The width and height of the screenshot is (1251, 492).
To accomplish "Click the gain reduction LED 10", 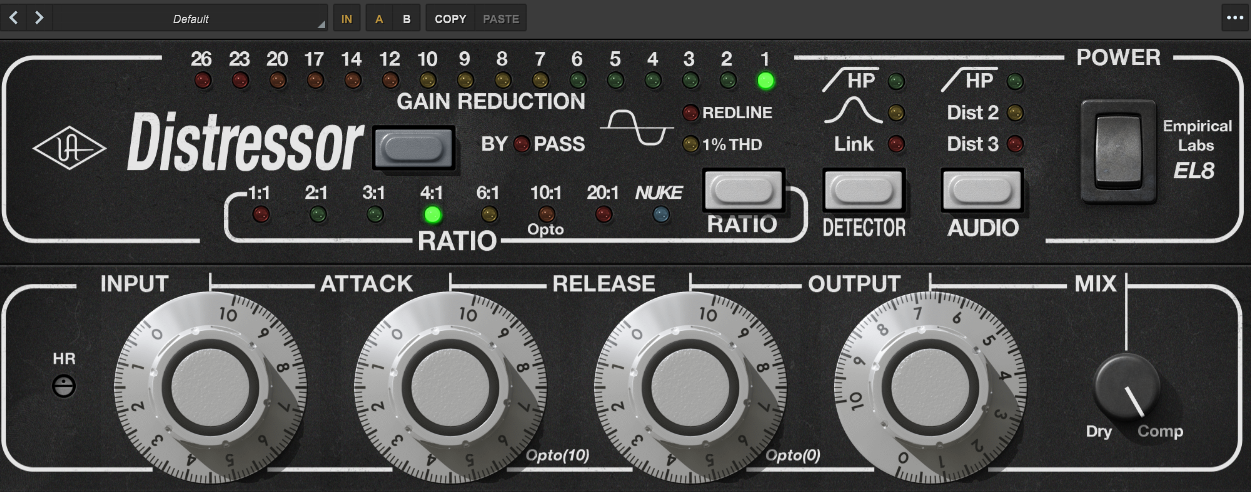I will [427, 80].
